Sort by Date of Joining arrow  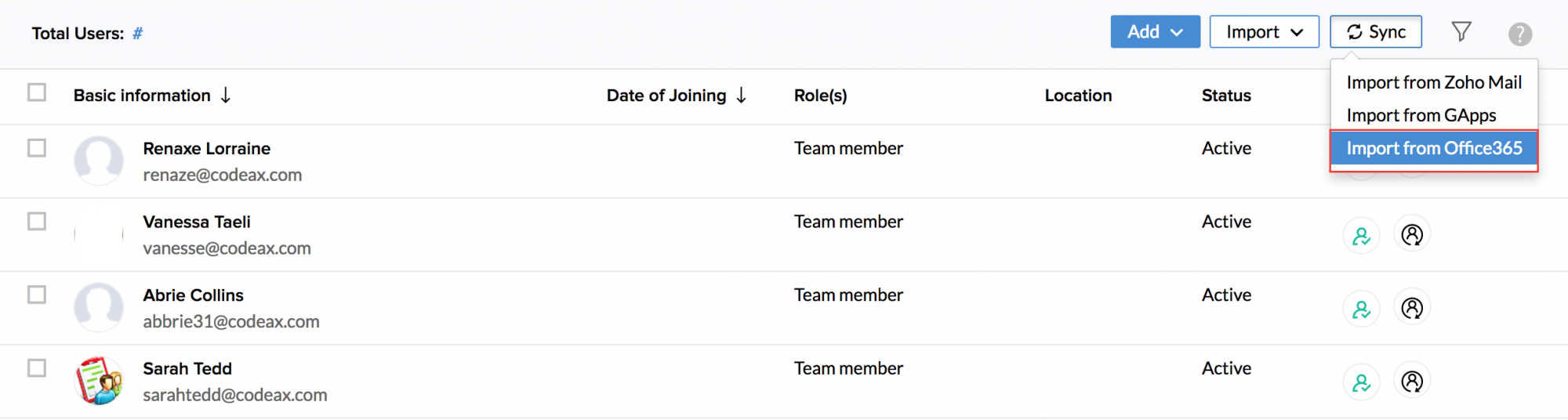point(742,96)
